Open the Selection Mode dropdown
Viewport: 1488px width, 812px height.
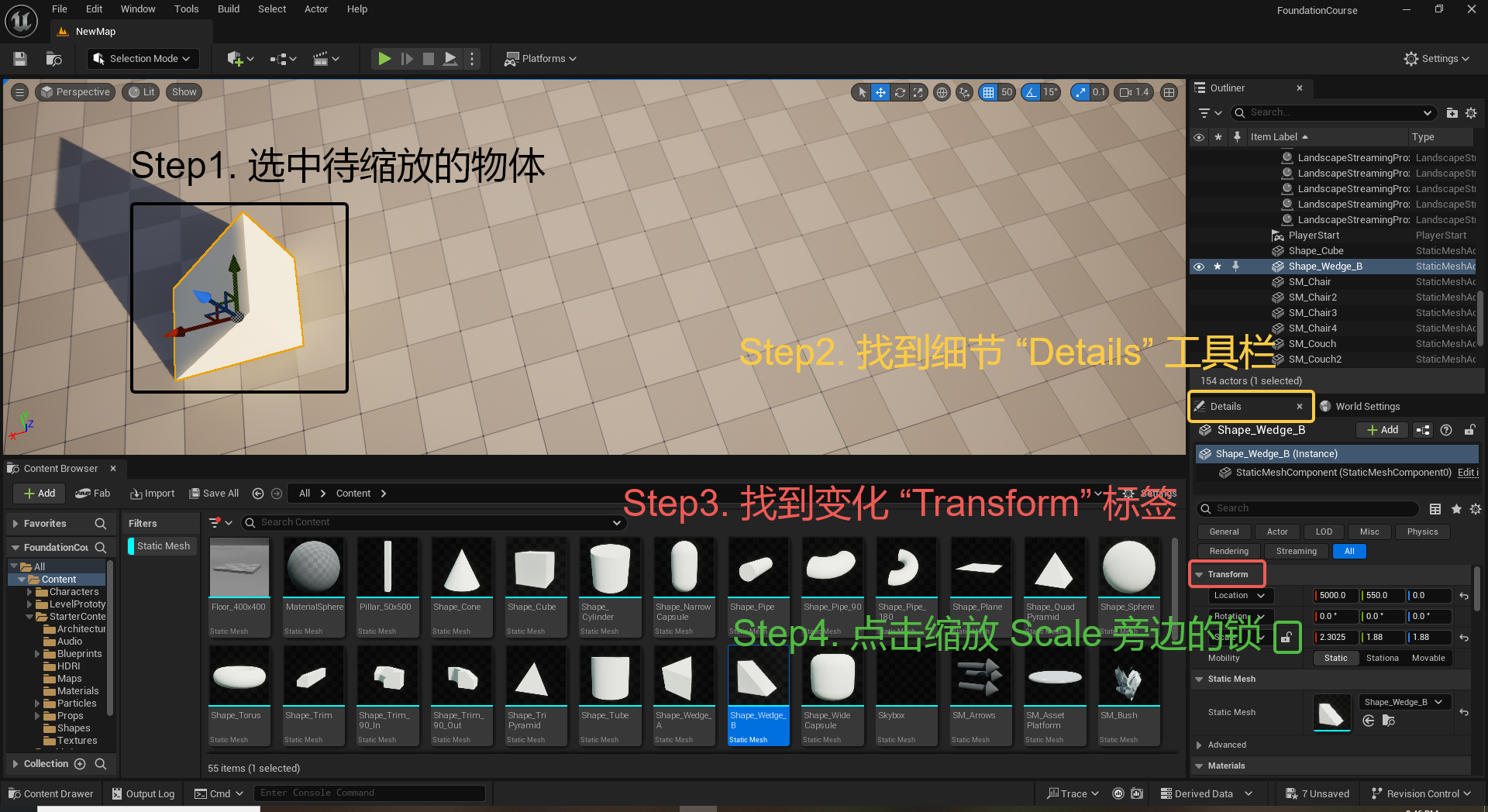coord(141,59)
